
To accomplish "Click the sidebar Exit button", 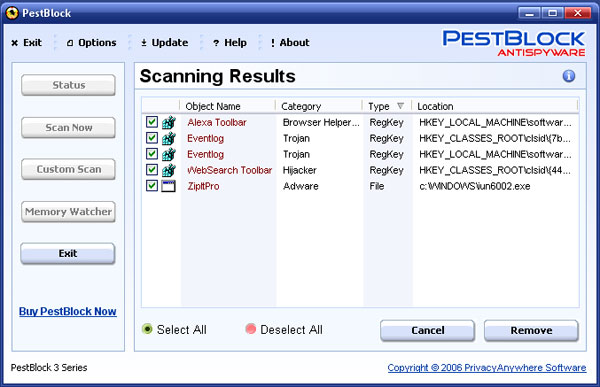I will [x=68, y=253].
